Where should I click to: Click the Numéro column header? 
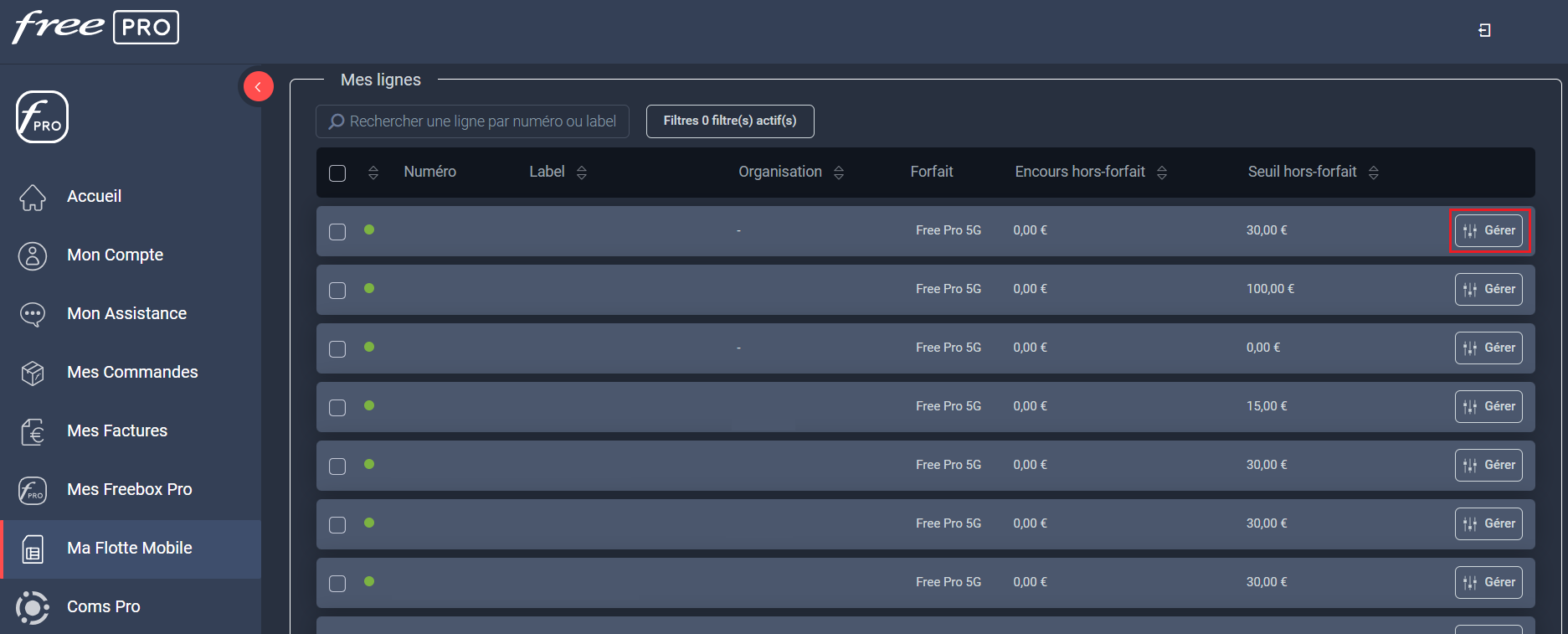[430, 172]
